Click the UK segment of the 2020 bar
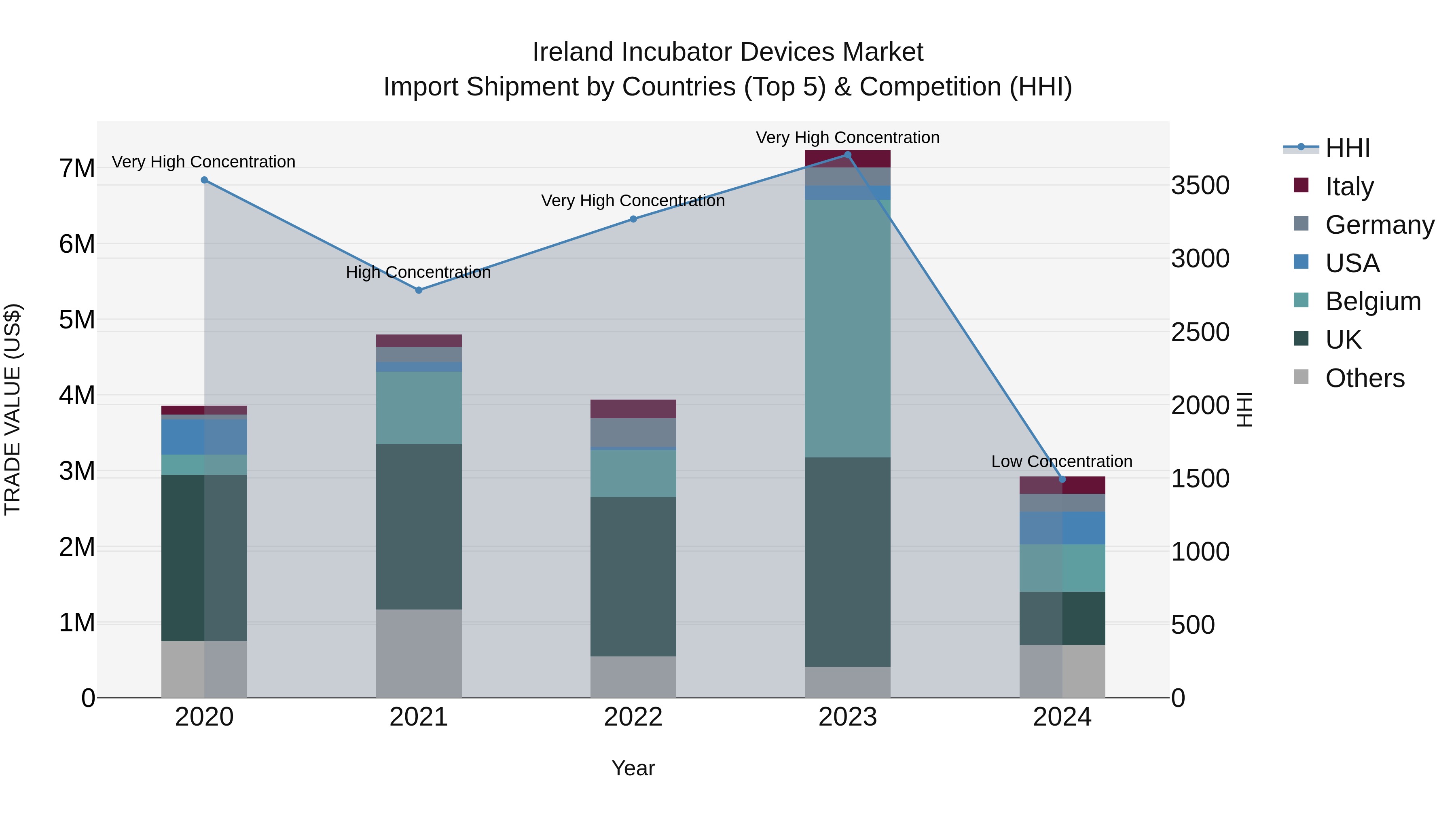 coord(204,558)
